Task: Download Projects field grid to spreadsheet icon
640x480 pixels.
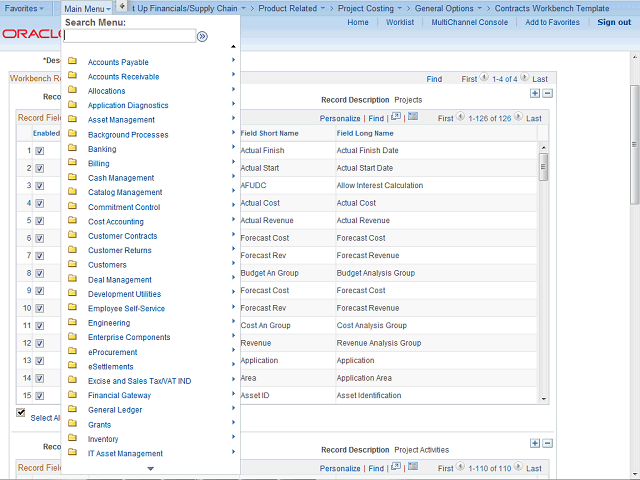Action: click(413, 117)
